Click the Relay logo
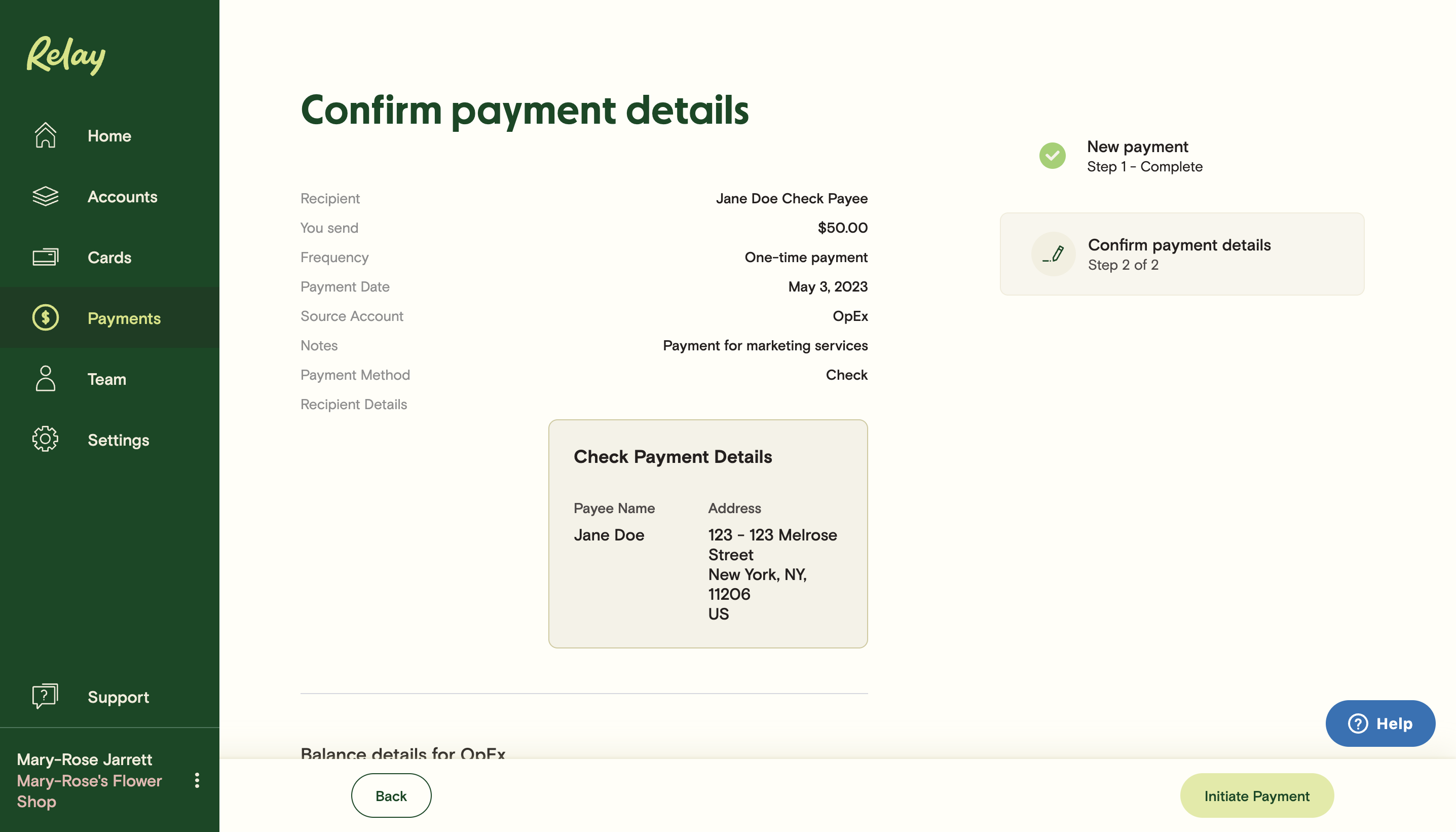Screen dimensions: 1456x832 [x=66, y=55]
